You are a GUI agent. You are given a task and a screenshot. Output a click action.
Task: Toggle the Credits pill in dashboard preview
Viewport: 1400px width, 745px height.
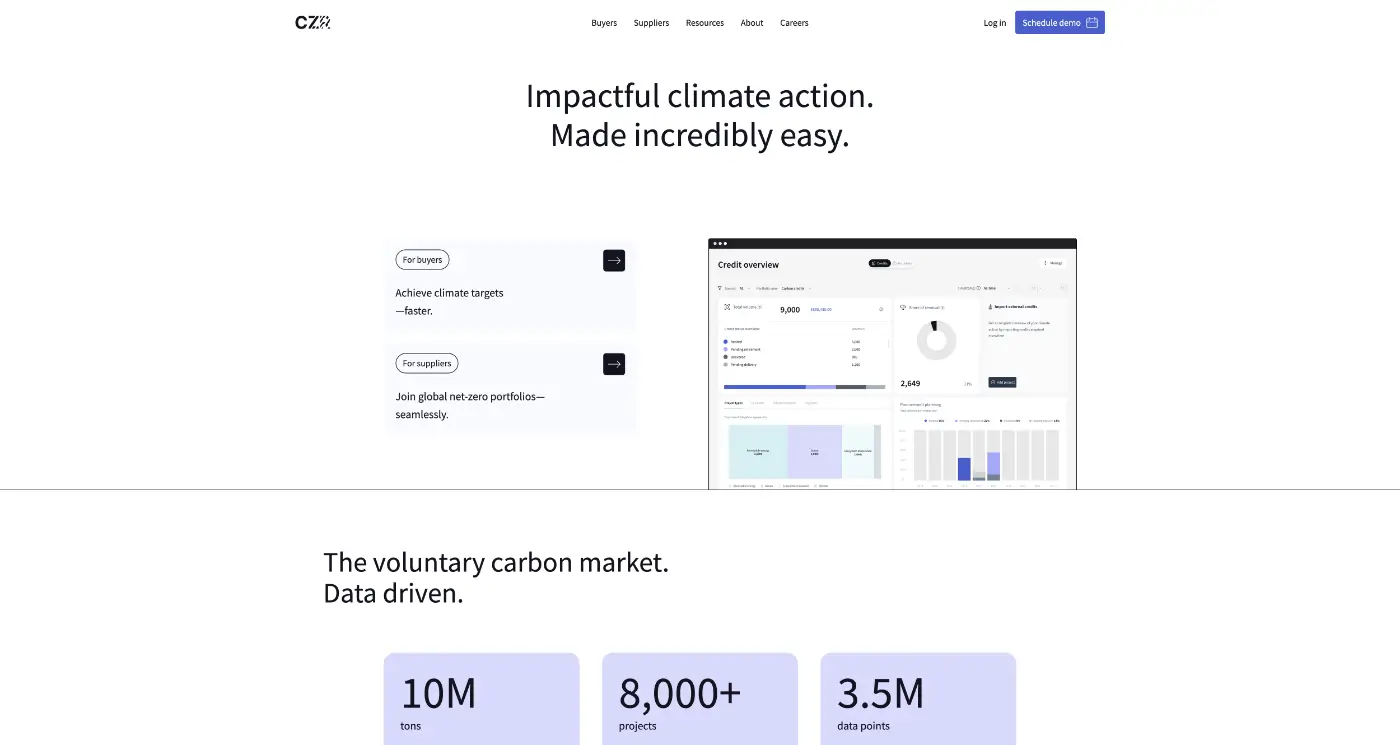[x=879, y=263]
